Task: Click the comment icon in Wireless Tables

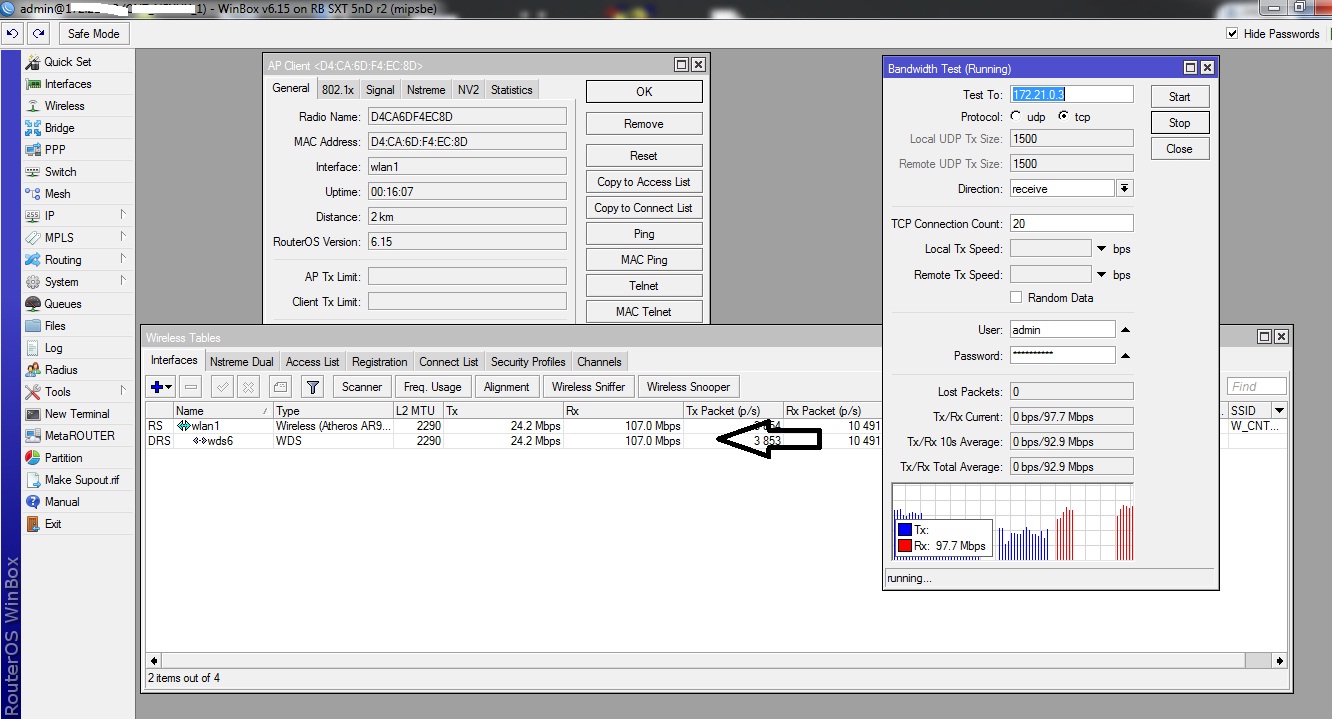Action: (281, 387)
